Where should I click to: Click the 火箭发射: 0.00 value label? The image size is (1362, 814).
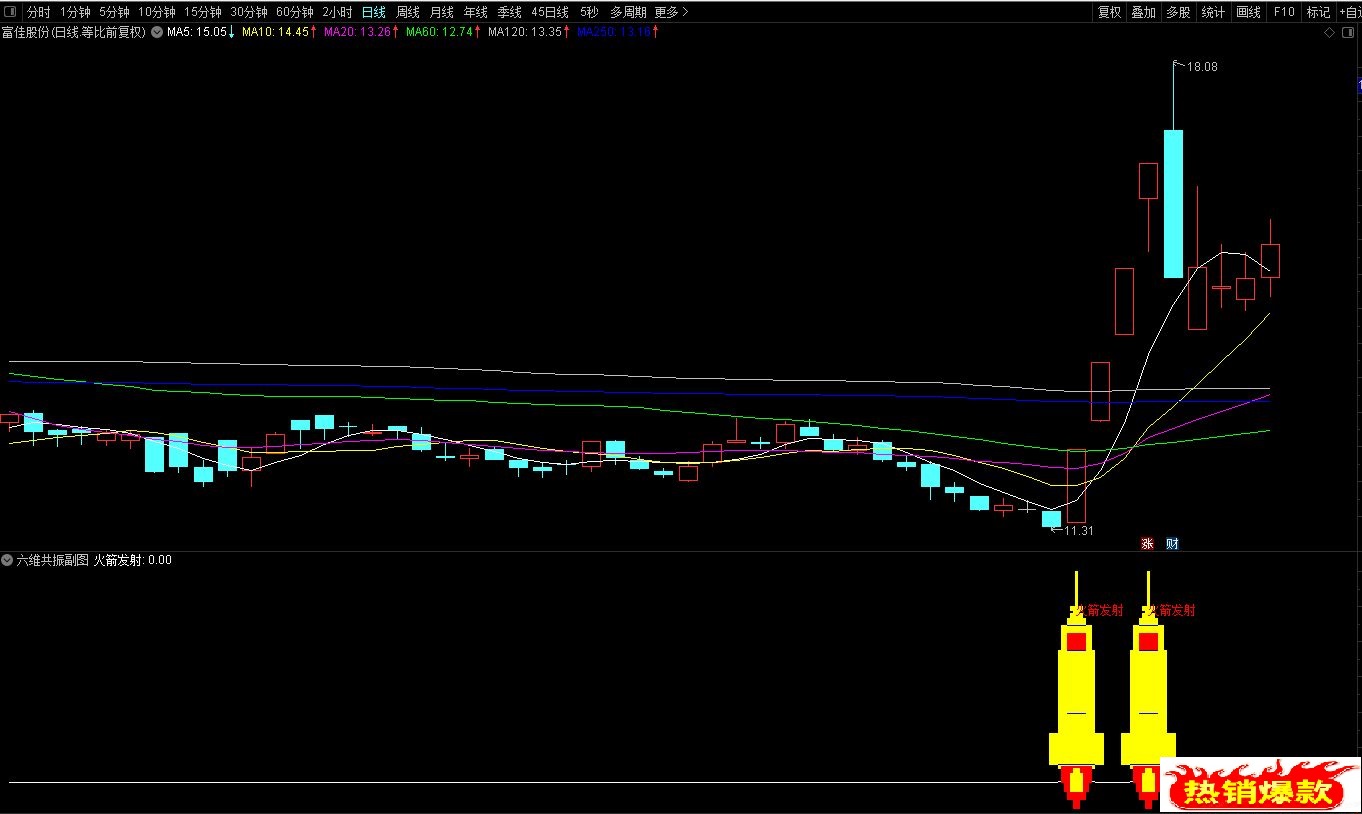[x=133, y=560]
